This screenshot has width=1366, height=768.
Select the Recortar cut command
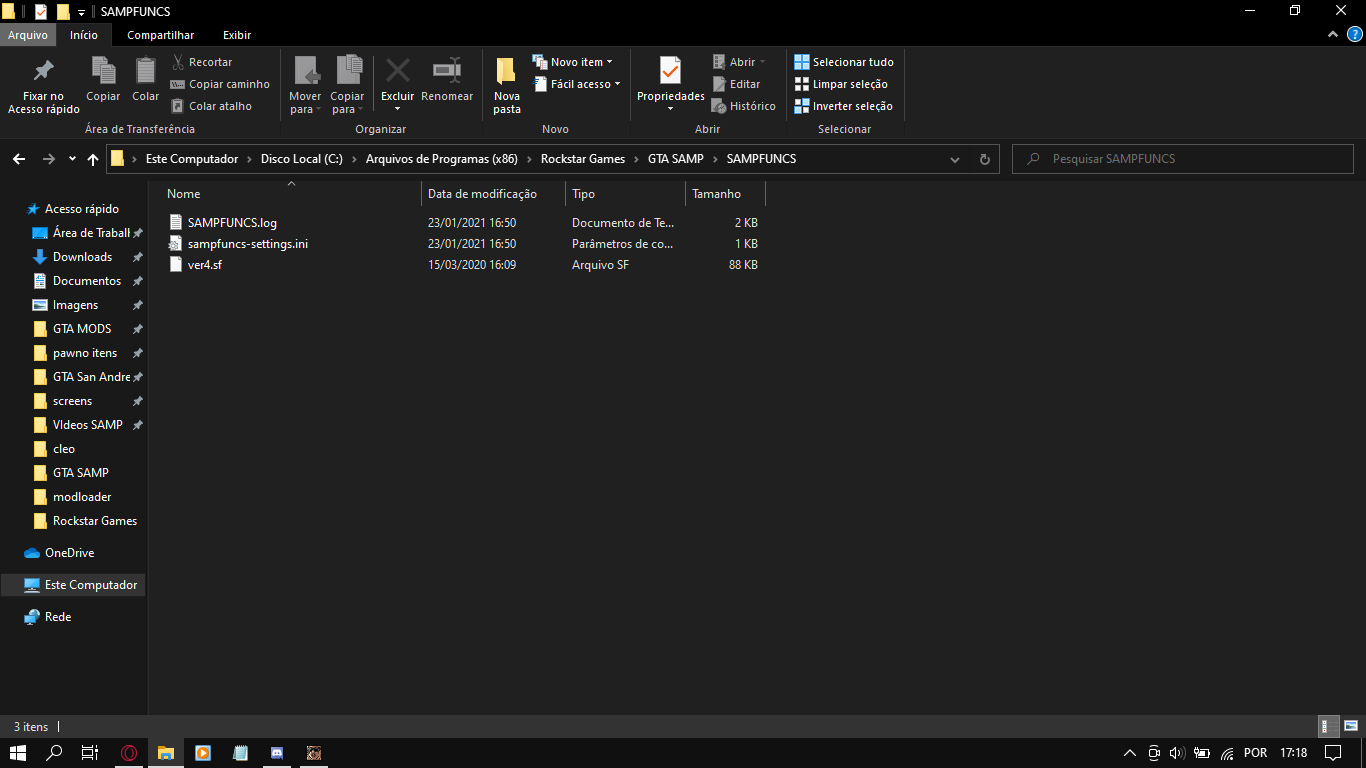pos(201,62)
